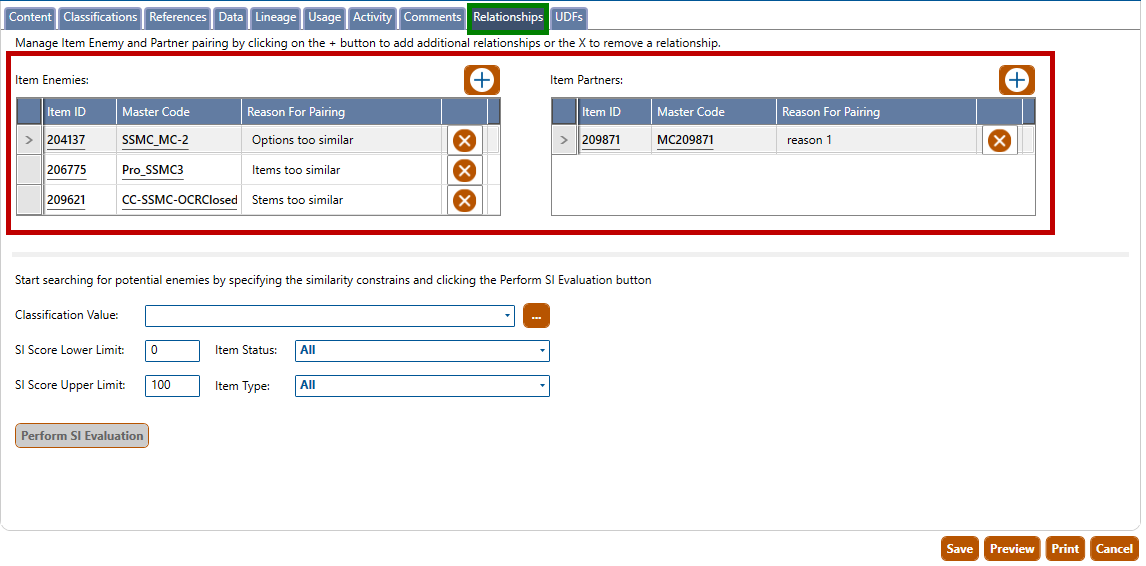Switch to the Lineage tab
The image size is (1146, 566).
[275, 17]
